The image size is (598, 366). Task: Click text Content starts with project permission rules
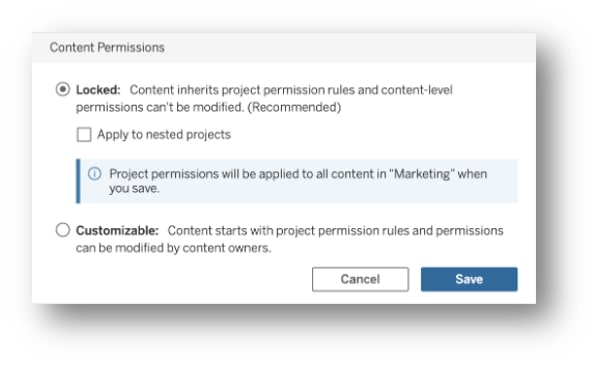(288, 231)
